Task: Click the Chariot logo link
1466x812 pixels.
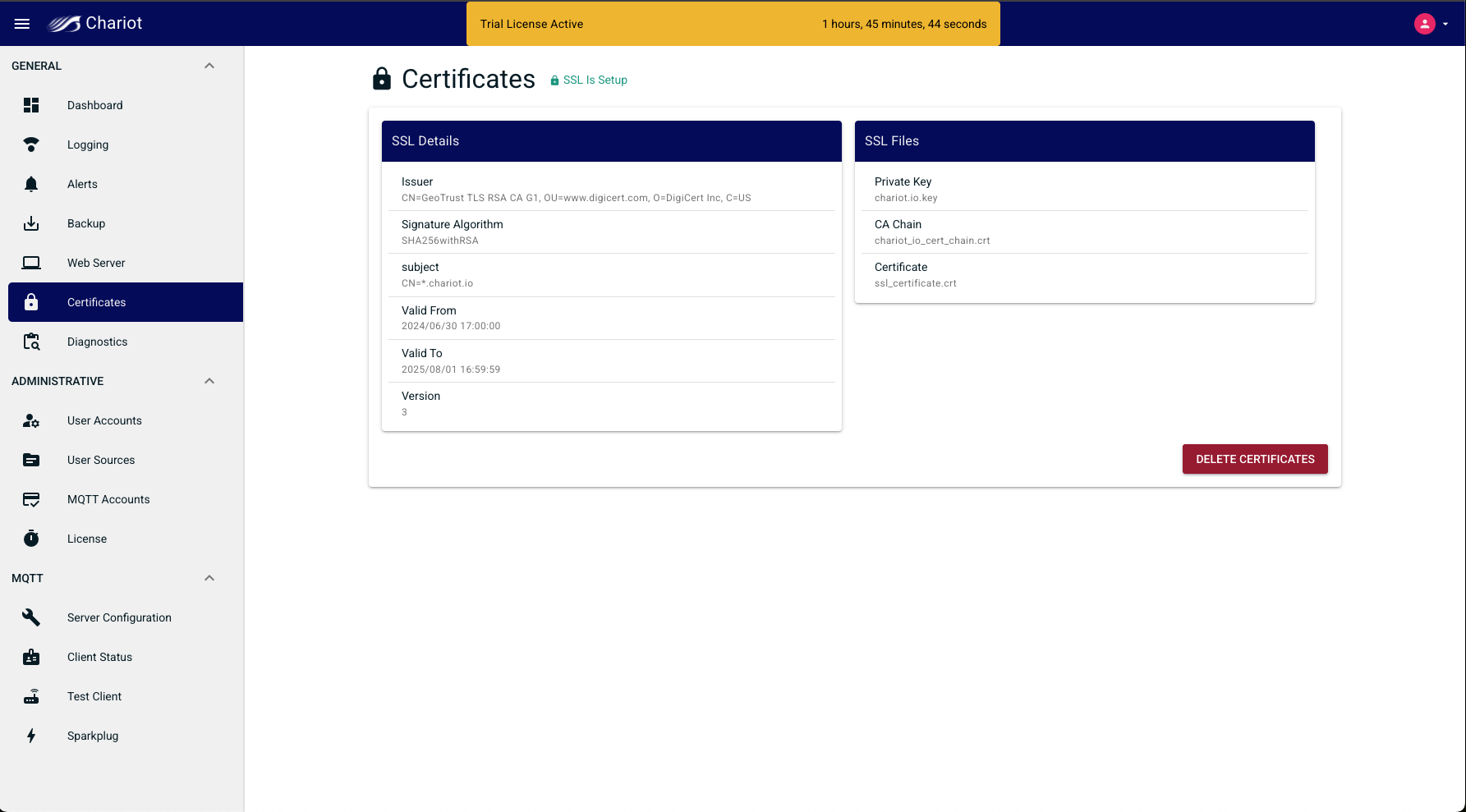Action: click(95, 24)
